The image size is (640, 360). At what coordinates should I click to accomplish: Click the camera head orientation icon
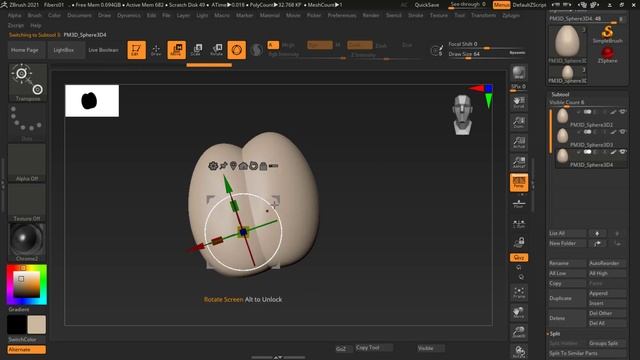click(x=463, y=115)
